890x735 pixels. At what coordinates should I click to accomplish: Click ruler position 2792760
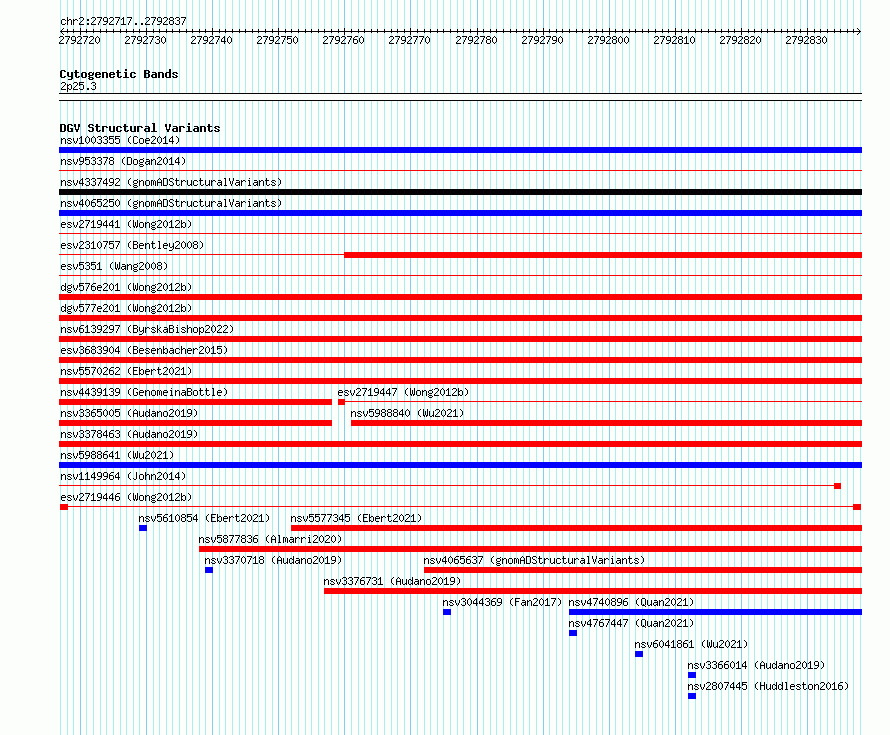(343, 40)
